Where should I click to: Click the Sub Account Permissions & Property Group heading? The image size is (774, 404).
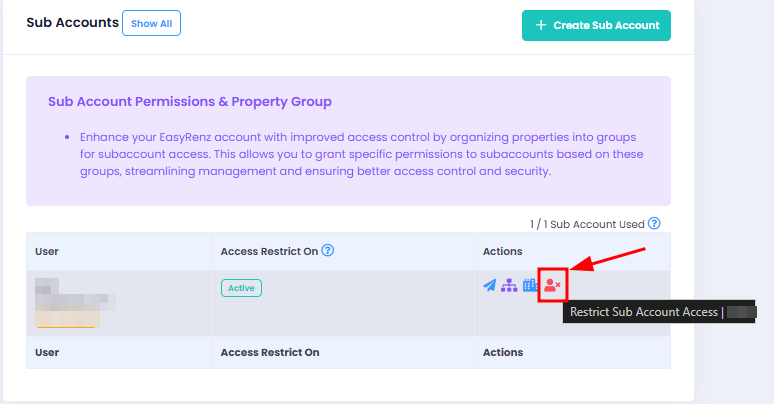(190, 101)
